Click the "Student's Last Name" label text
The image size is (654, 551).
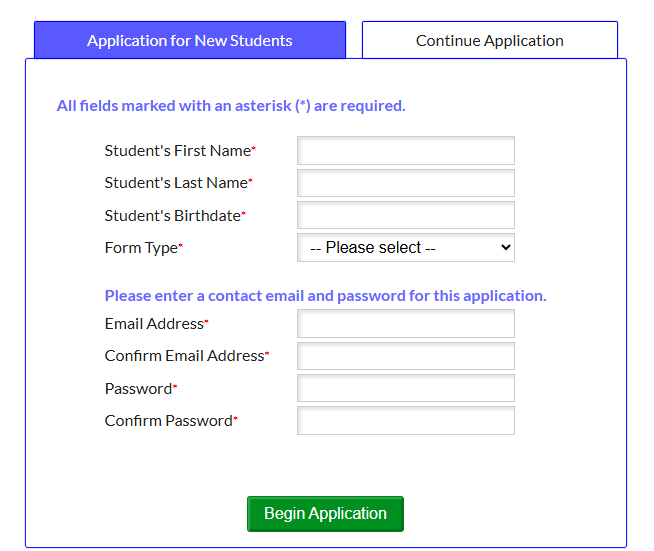(x=176, y=183)
